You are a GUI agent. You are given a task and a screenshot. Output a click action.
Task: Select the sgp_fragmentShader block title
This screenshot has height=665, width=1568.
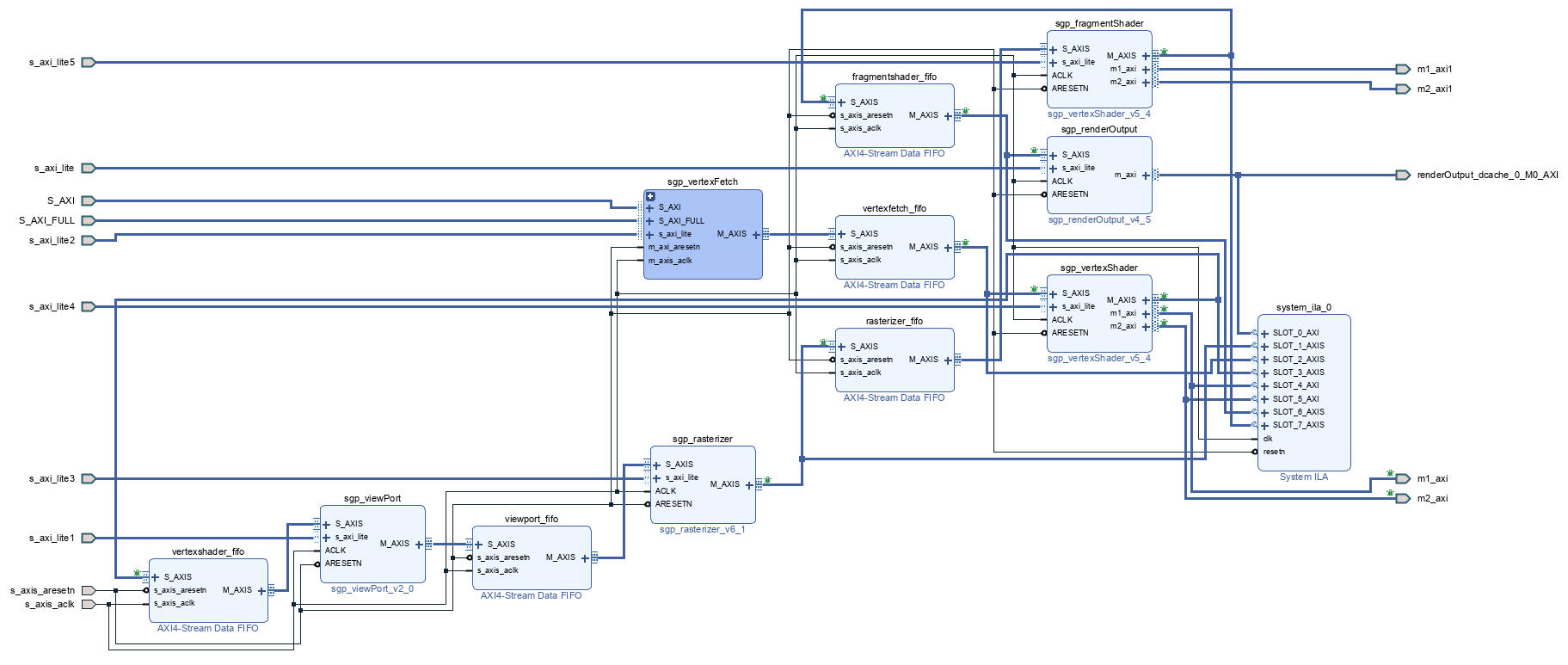point(1098,23)
